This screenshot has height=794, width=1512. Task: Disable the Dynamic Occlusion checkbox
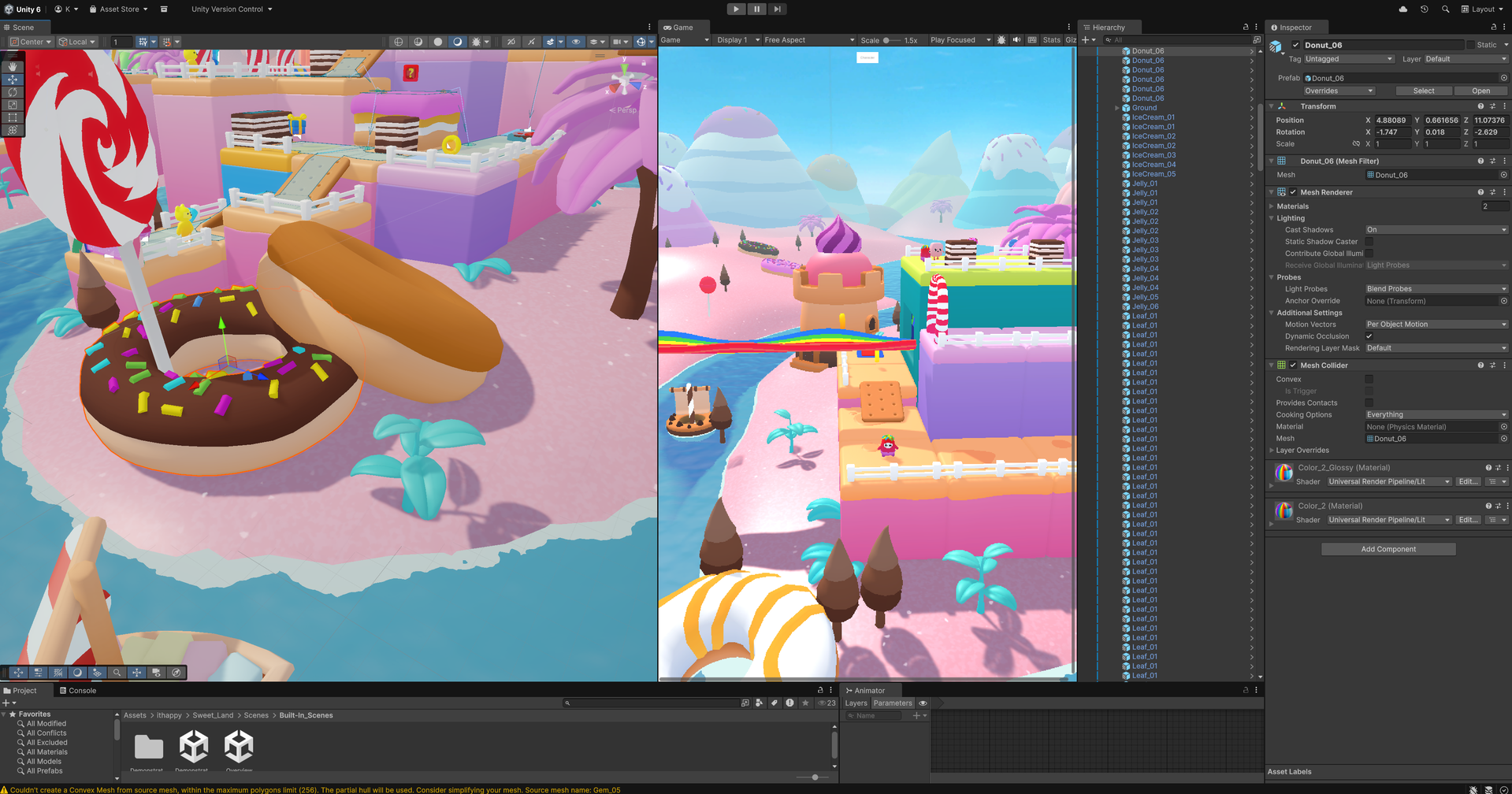(1369, 336)
